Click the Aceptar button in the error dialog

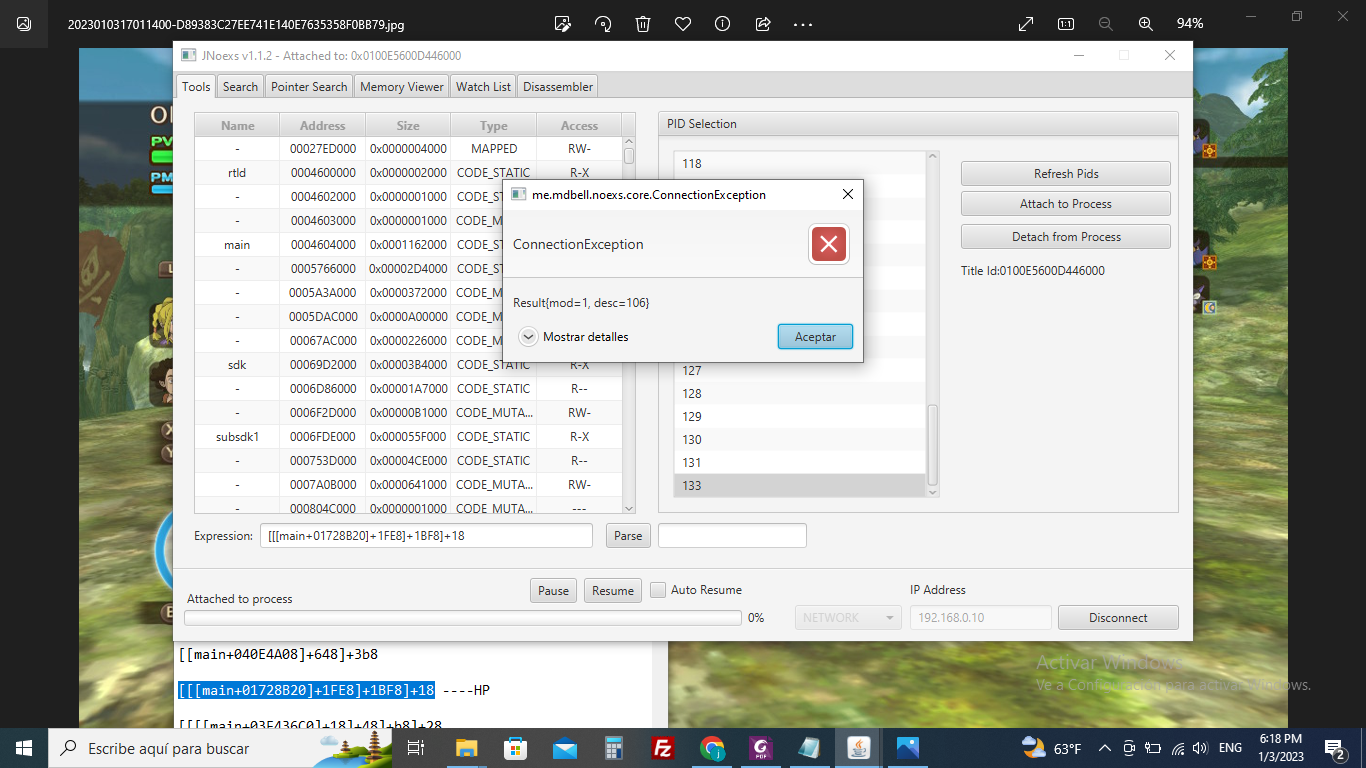(815, 337)
